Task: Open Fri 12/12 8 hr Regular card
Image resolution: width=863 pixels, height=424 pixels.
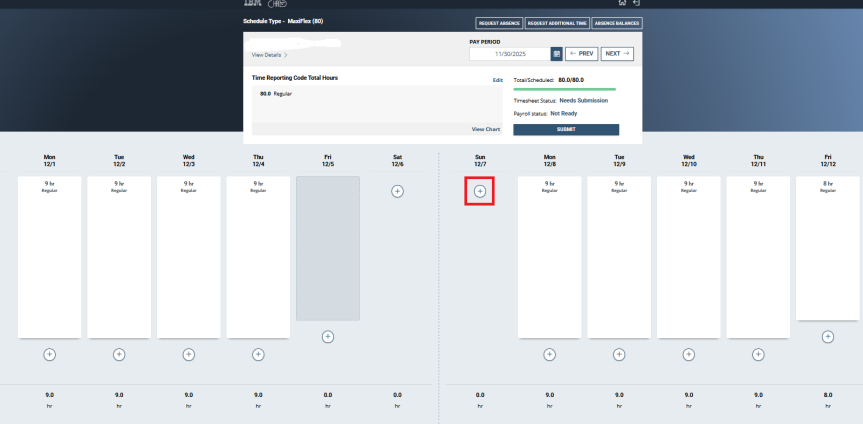Action: point(828,248)
